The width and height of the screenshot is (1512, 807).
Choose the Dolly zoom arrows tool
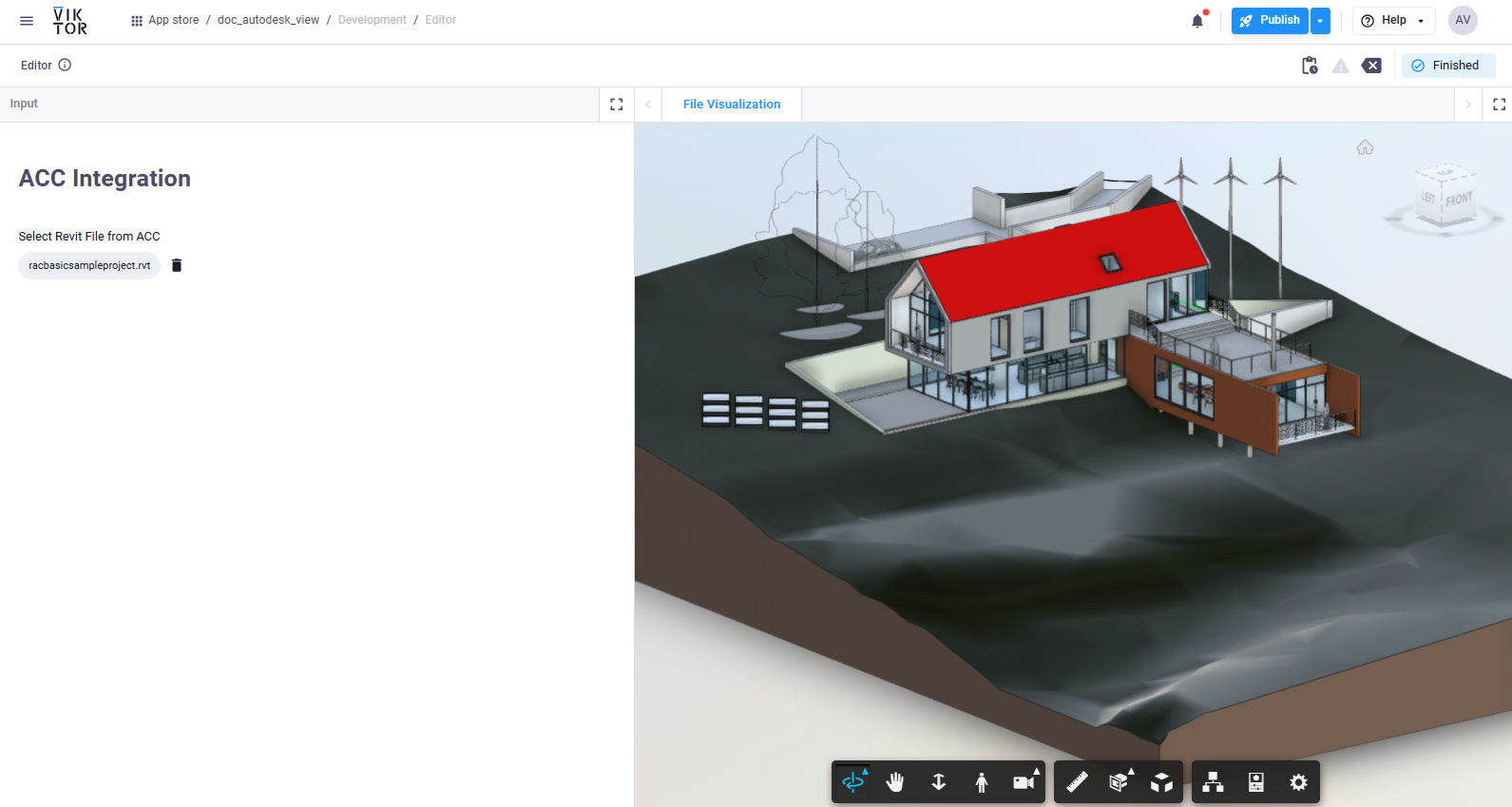coord(938,782)
